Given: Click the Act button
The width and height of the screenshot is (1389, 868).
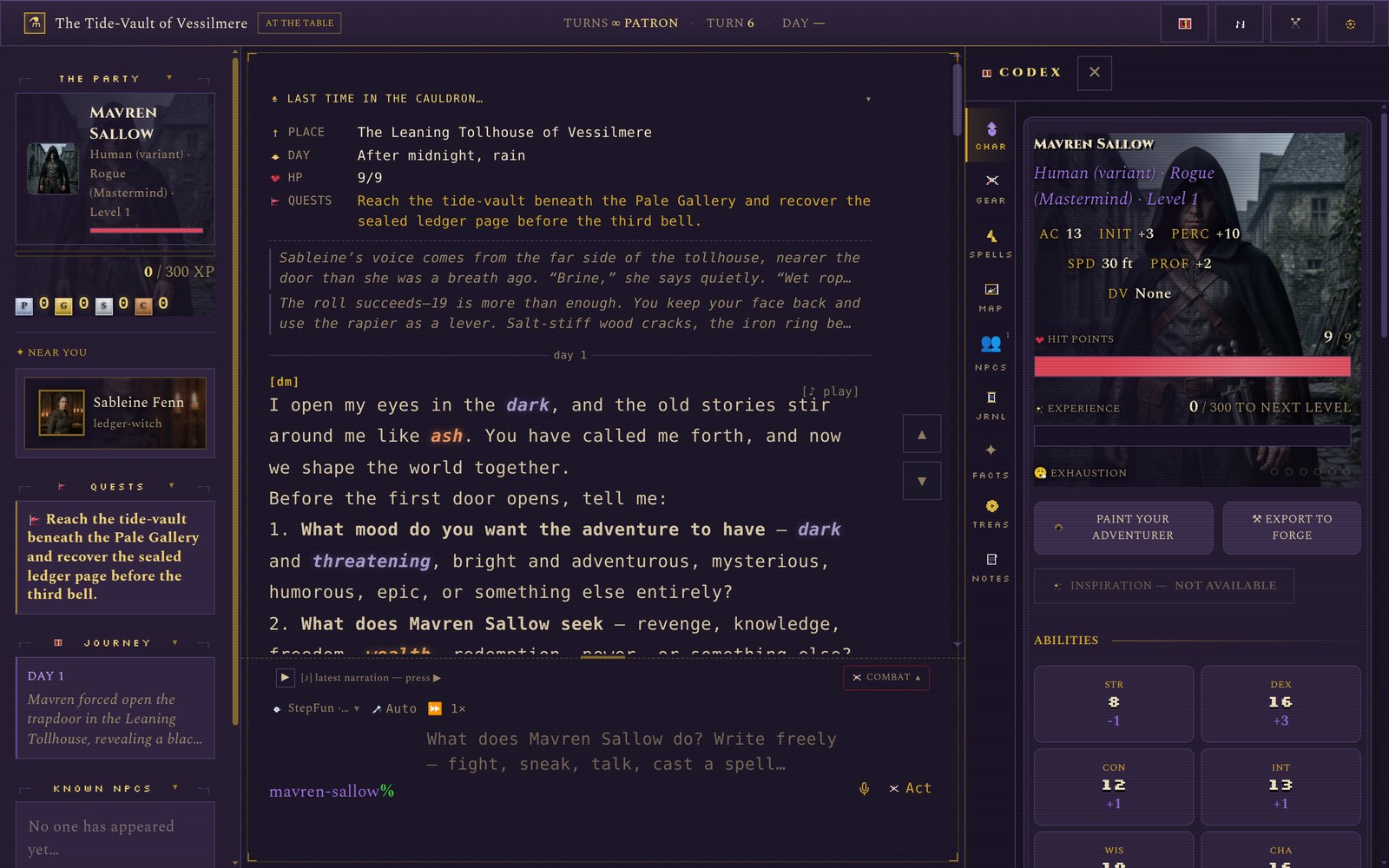Looking at the screenshot, I should pyautogui.click(x=910, y=788).
